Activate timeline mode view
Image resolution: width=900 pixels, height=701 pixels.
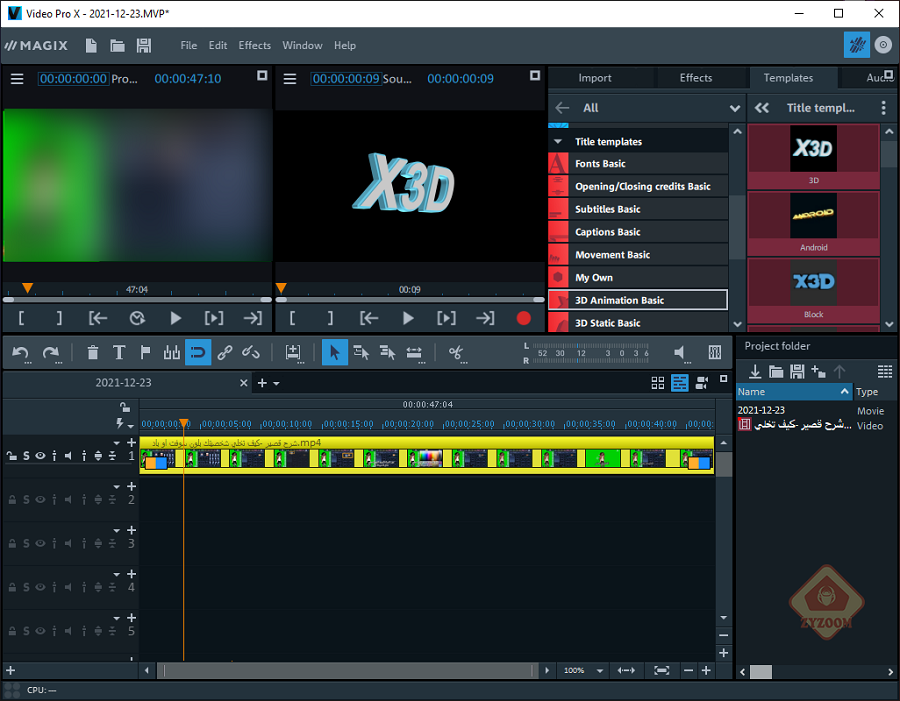(x=680, y=383)
